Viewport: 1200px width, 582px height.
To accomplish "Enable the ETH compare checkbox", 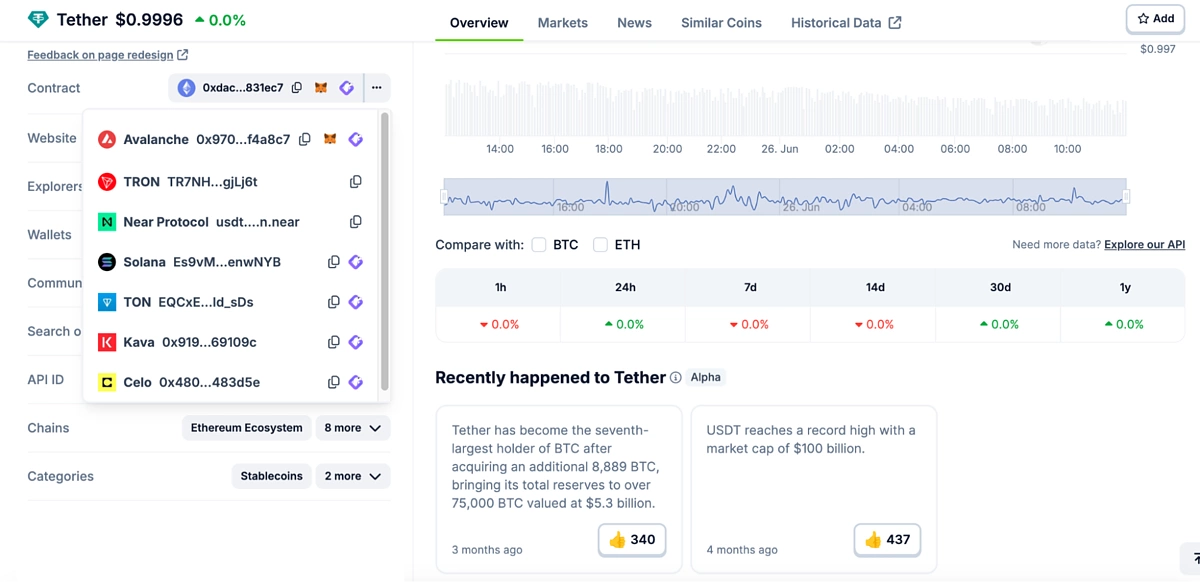I will point(600,245).
